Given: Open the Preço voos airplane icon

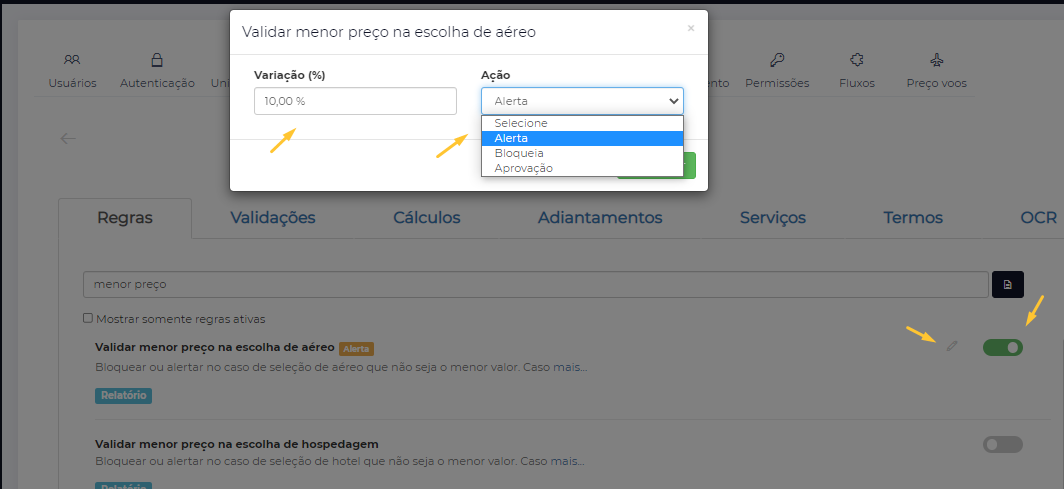Looking at the screenshot, I should point(936,60).
